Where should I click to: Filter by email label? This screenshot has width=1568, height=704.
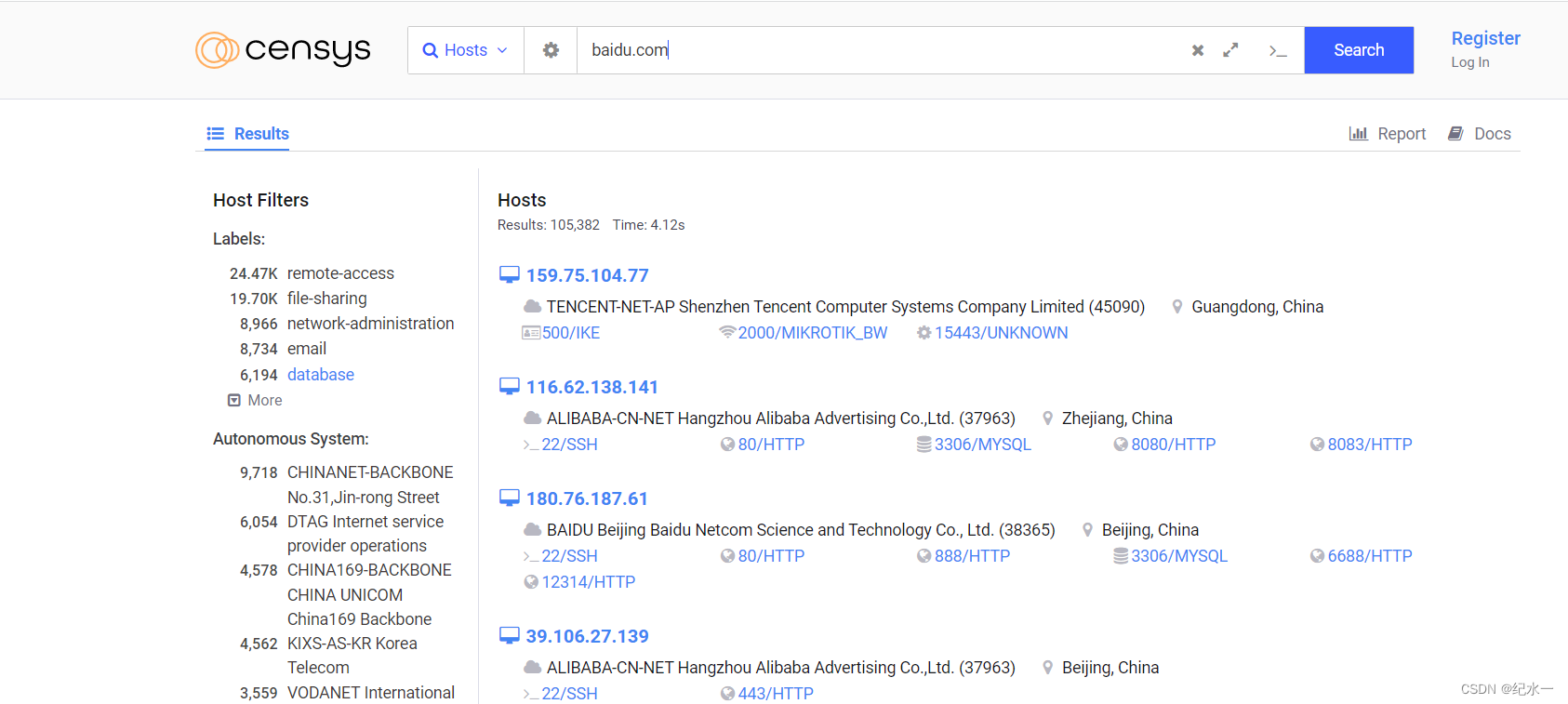click(306, 349)
